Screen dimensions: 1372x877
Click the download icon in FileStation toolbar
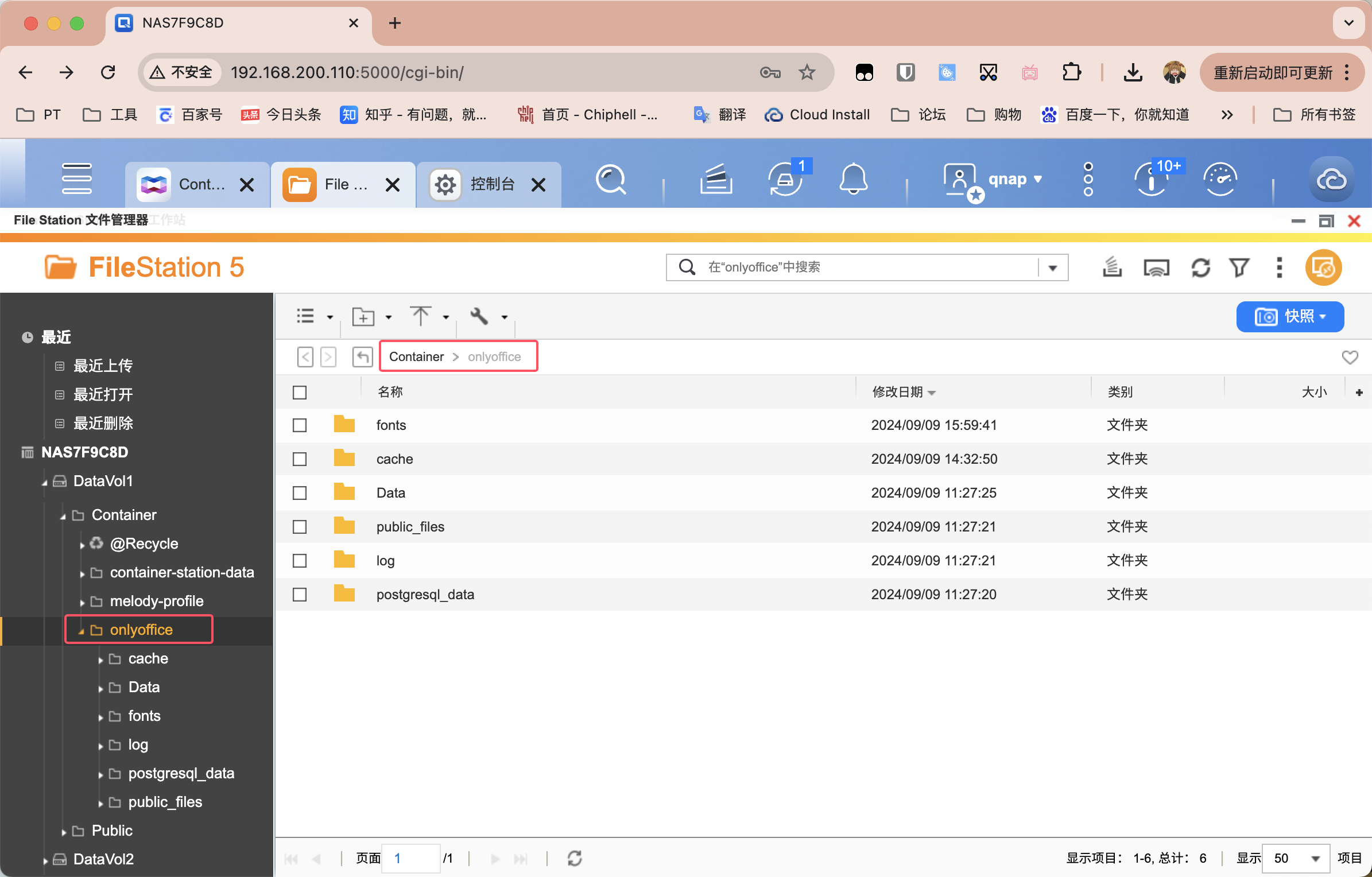coord(1113,267)
